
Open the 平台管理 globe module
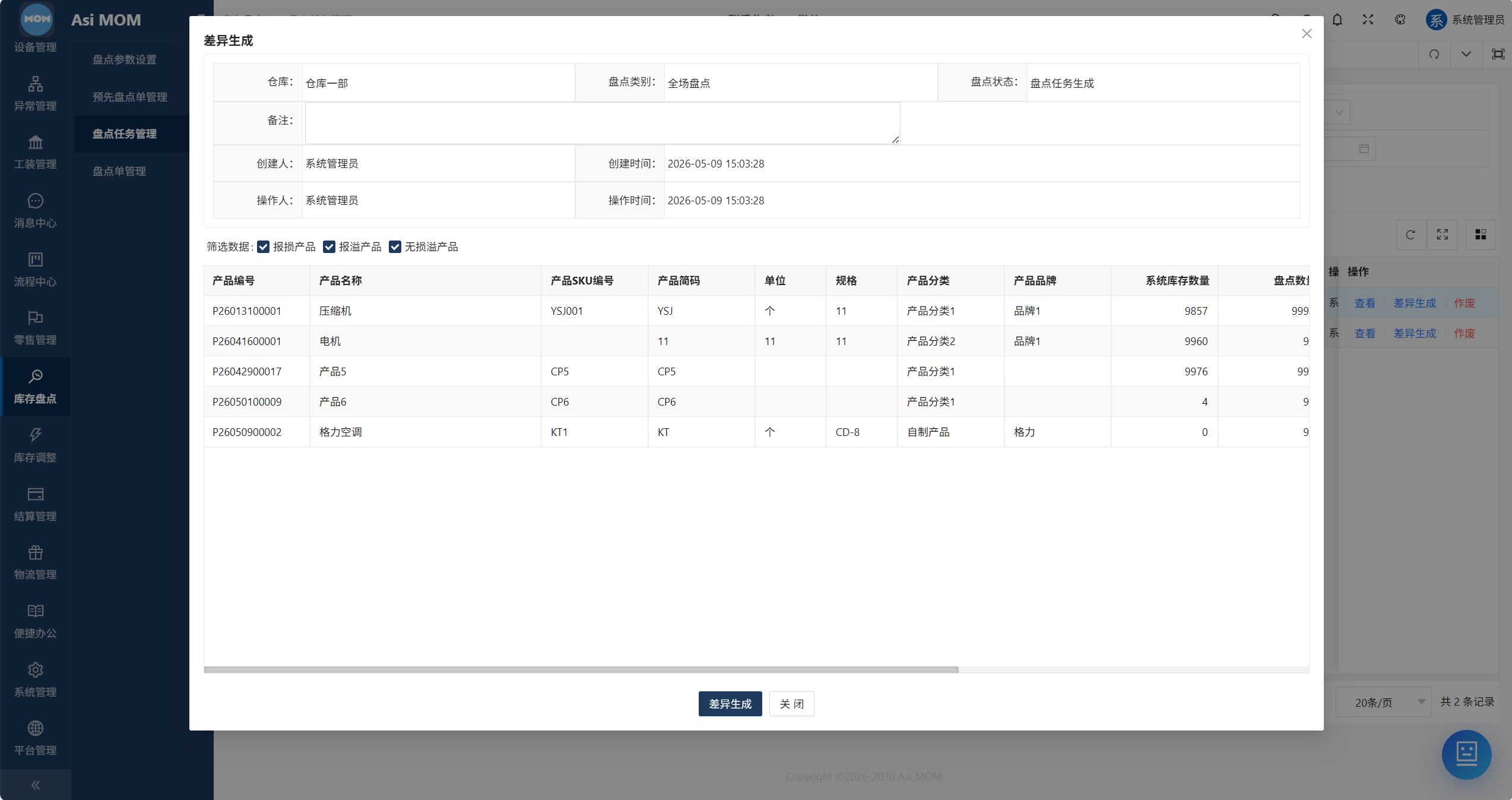coord(35,738)
